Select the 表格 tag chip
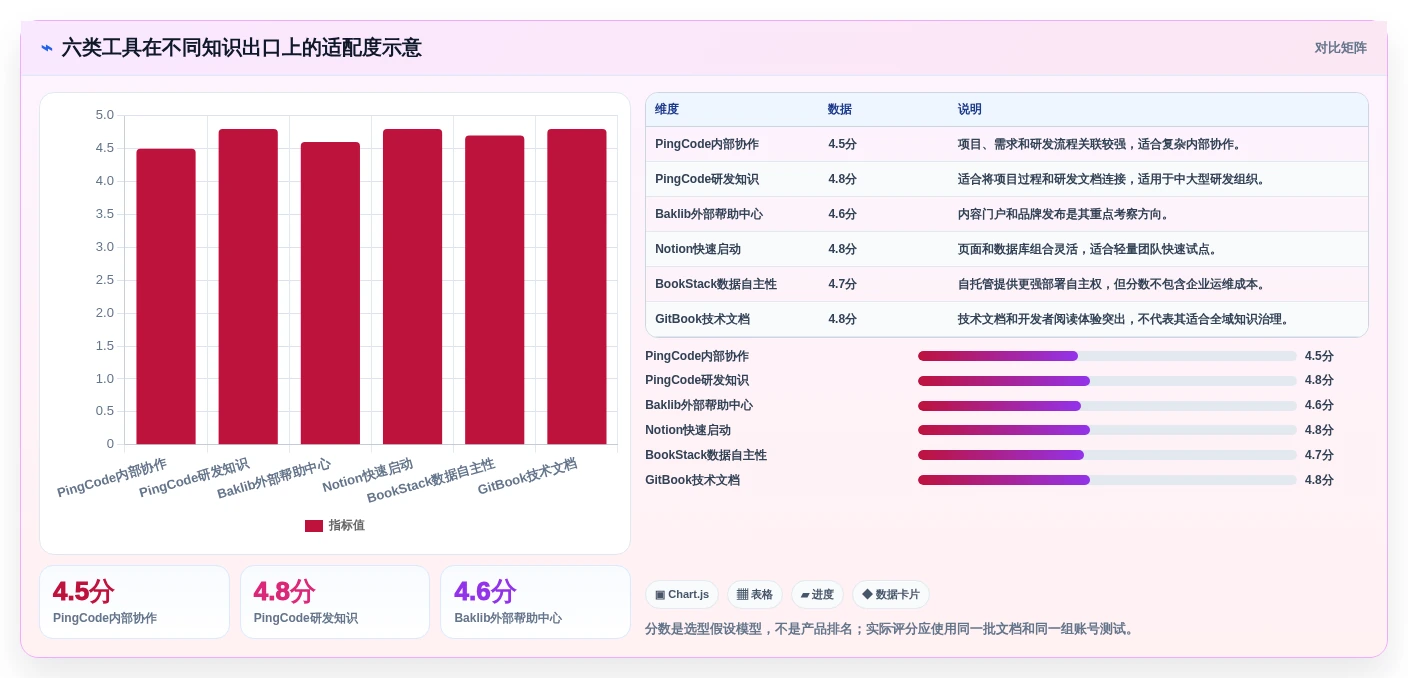 coord(755,595)
